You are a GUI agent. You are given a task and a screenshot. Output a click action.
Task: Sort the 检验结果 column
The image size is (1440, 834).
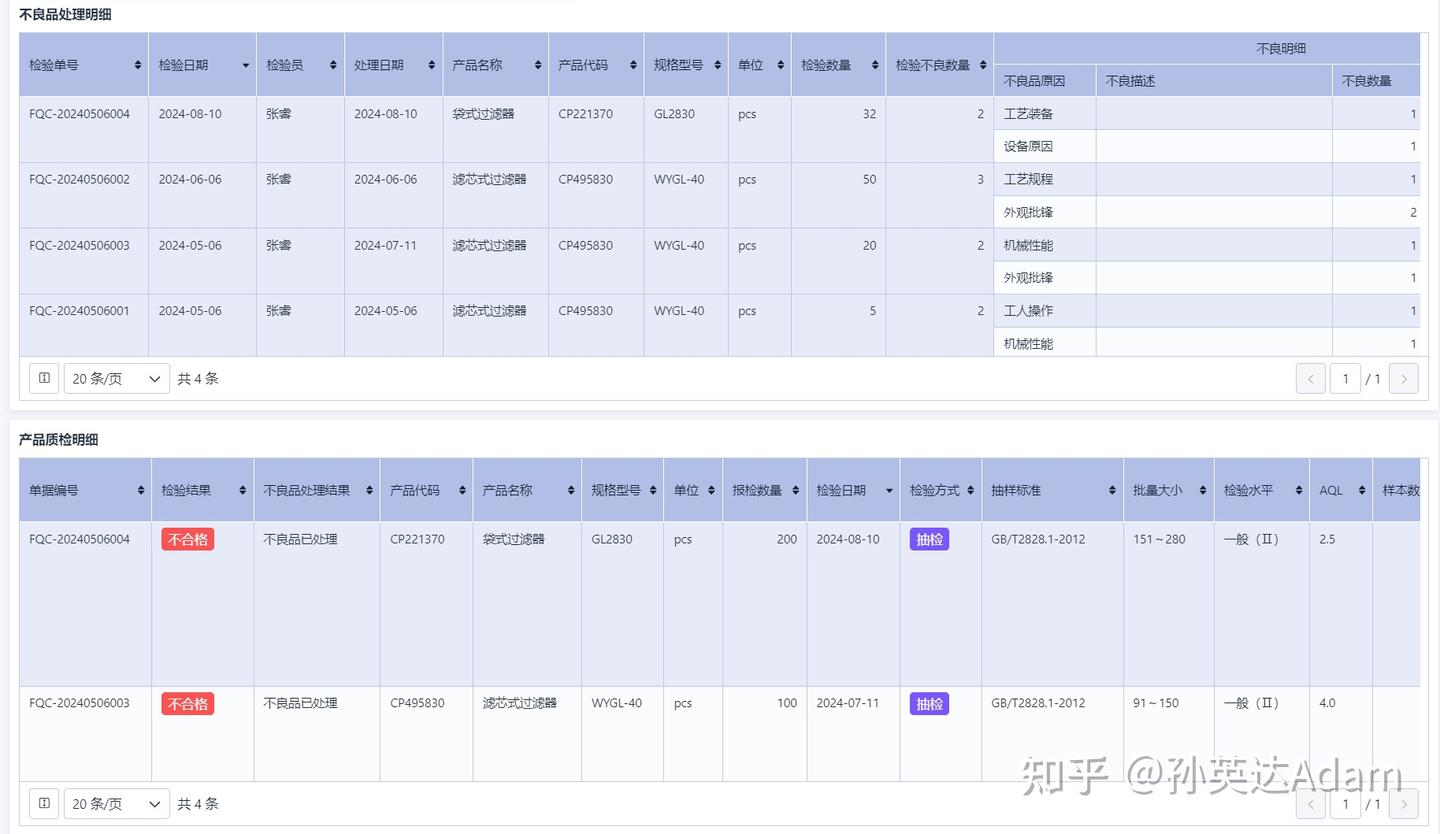tap(244, 490)
